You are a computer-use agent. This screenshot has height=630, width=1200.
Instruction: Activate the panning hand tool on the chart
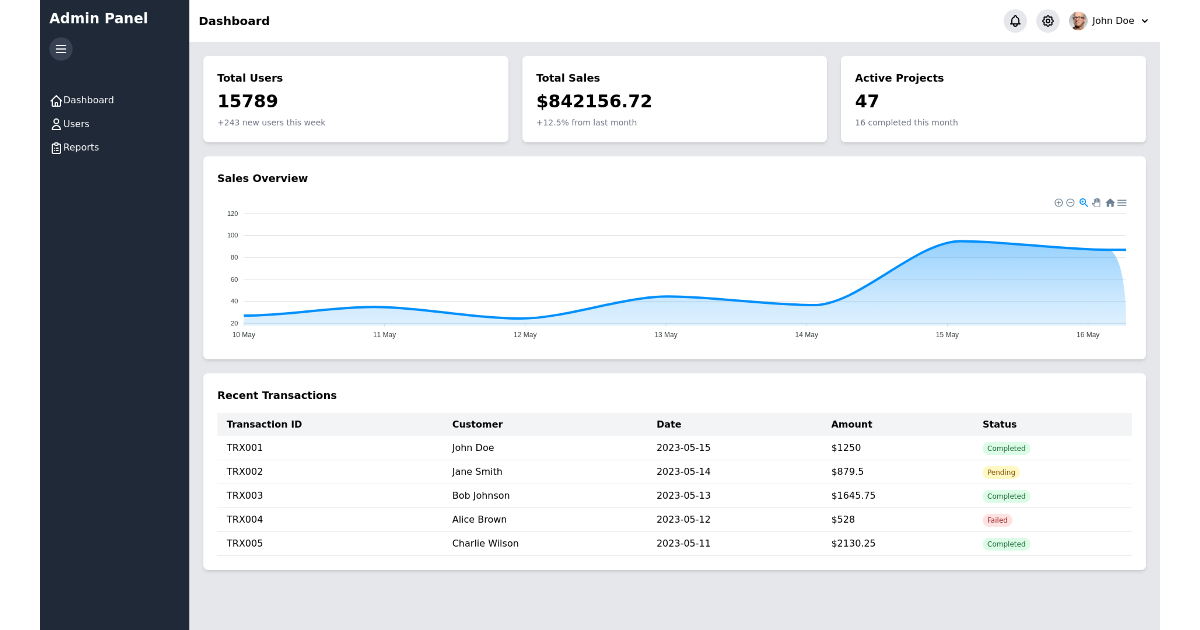tap(1096, 202)
